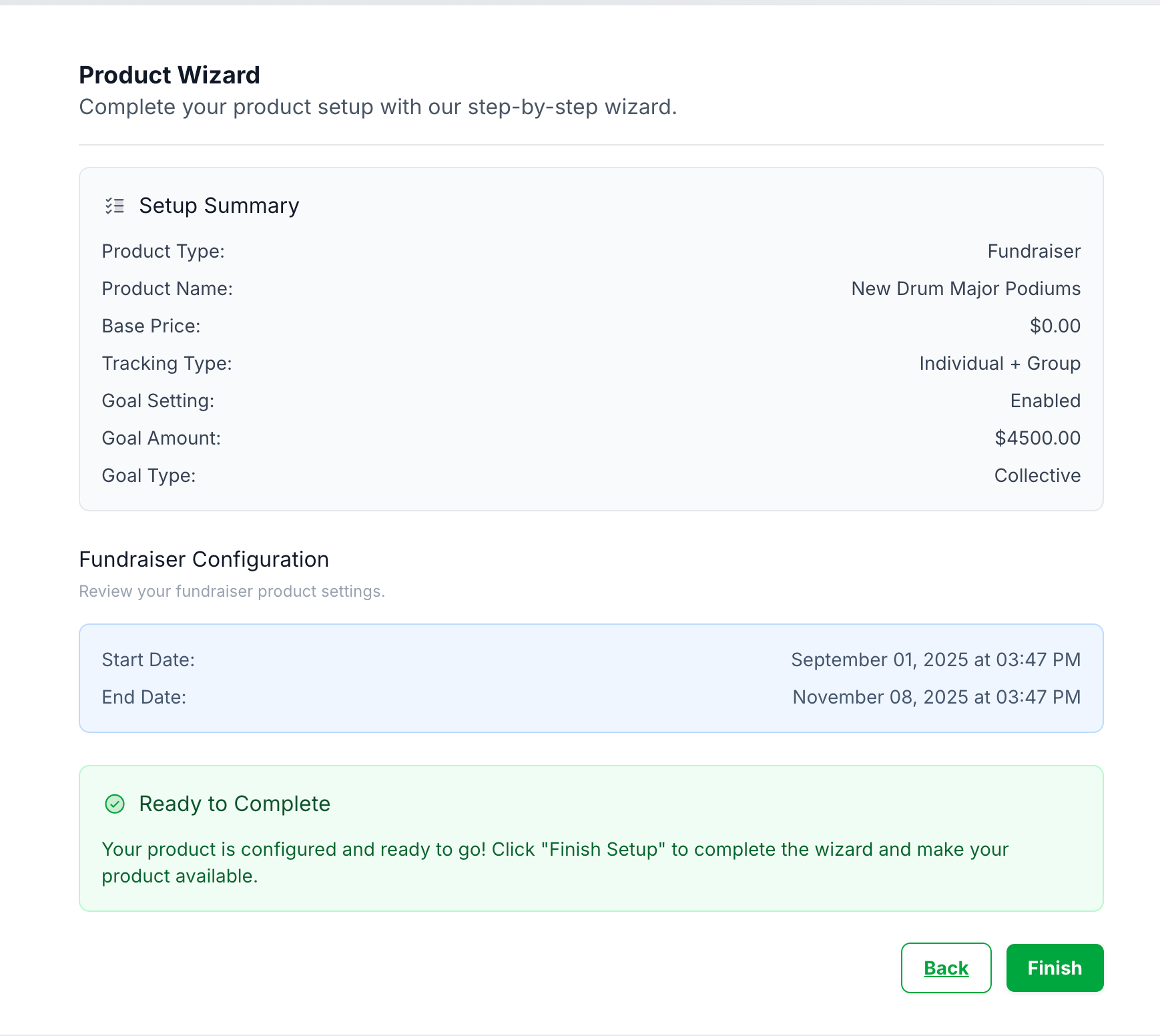1160x1036 pixels.
Task: Select the September 01, 2025 start date
Action: click(935, 660)
